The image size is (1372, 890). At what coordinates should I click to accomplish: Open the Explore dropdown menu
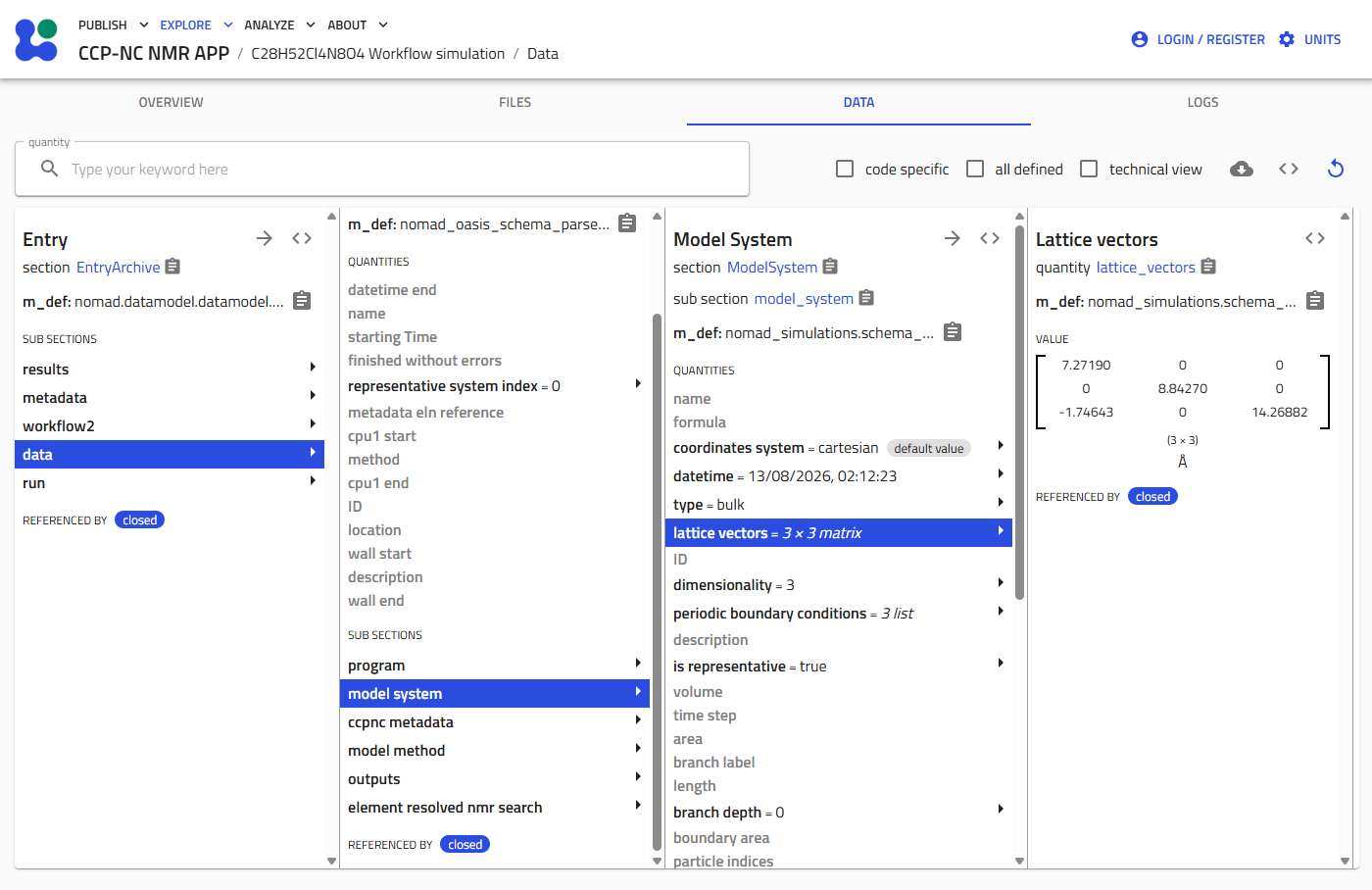[x=196, y=25]
